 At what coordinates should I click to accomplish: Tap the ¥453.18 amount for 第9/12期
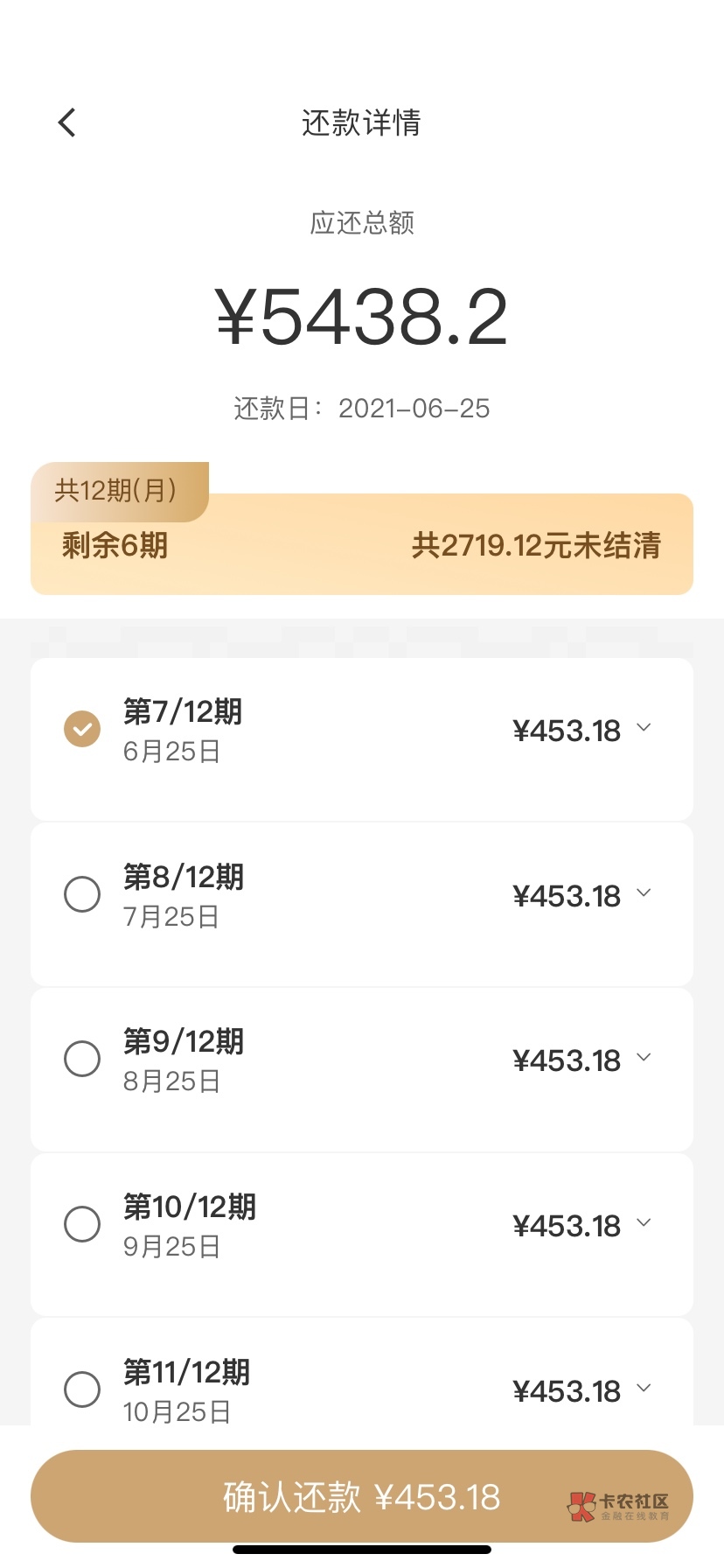pos(567,1060)
